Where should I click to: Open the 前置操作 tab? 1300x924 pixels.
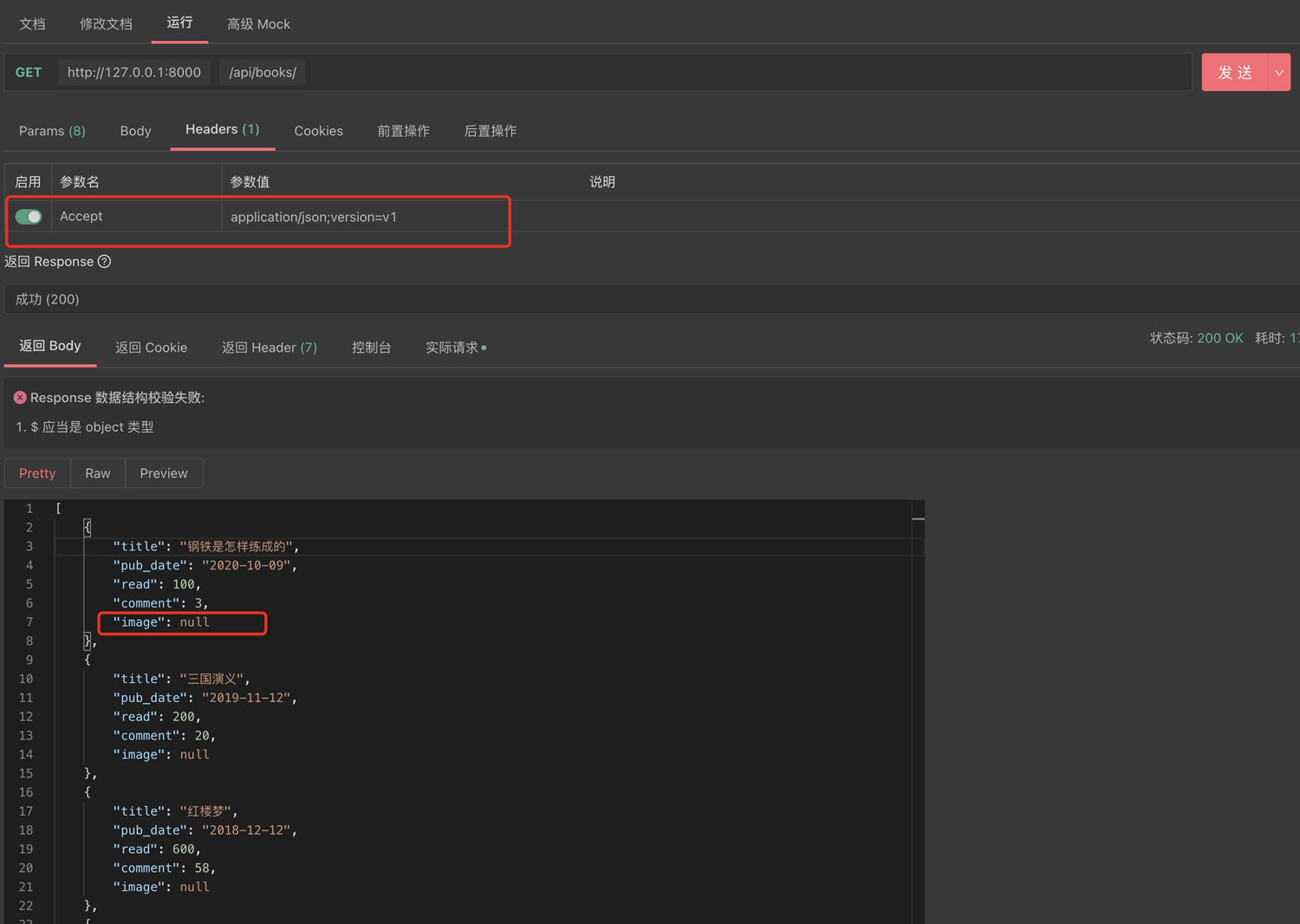pyautogui.click(x=403, y=131)
